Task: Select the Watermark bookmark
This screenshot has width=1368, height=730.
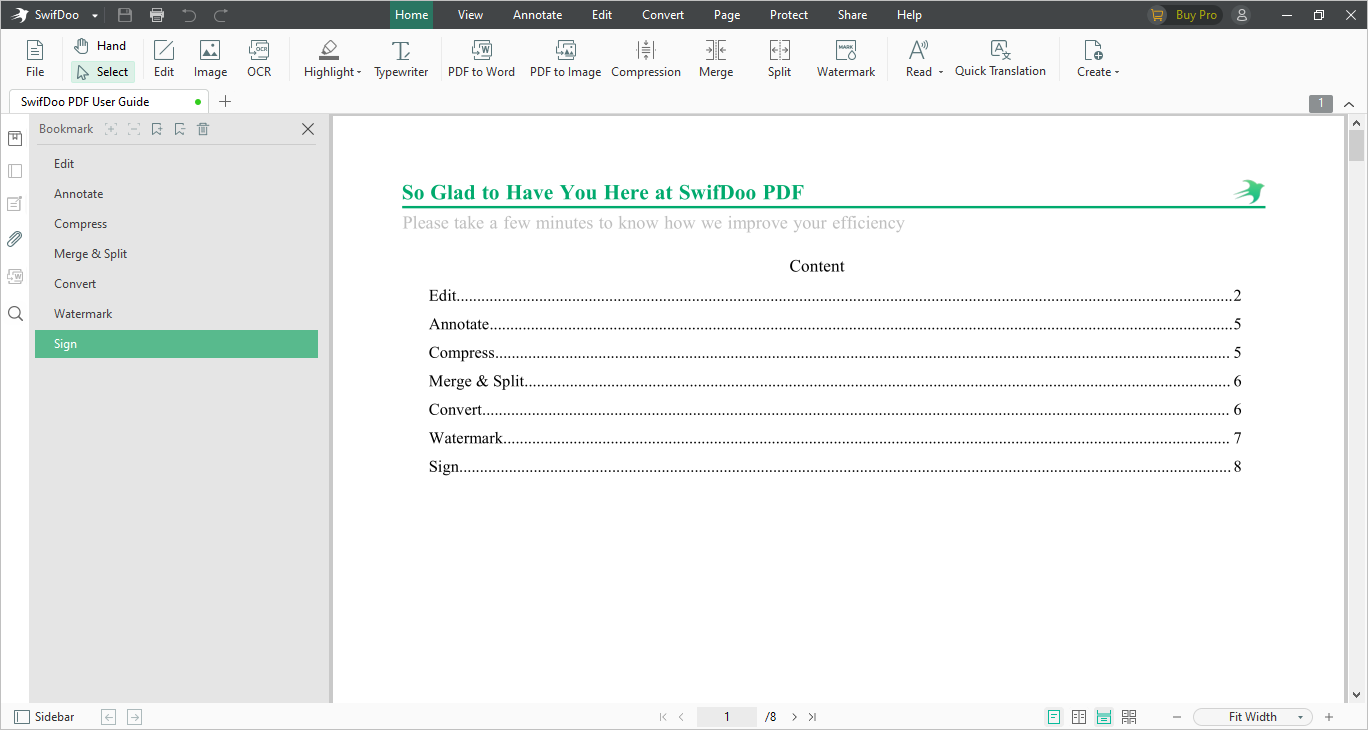Action: pos(176,314)
